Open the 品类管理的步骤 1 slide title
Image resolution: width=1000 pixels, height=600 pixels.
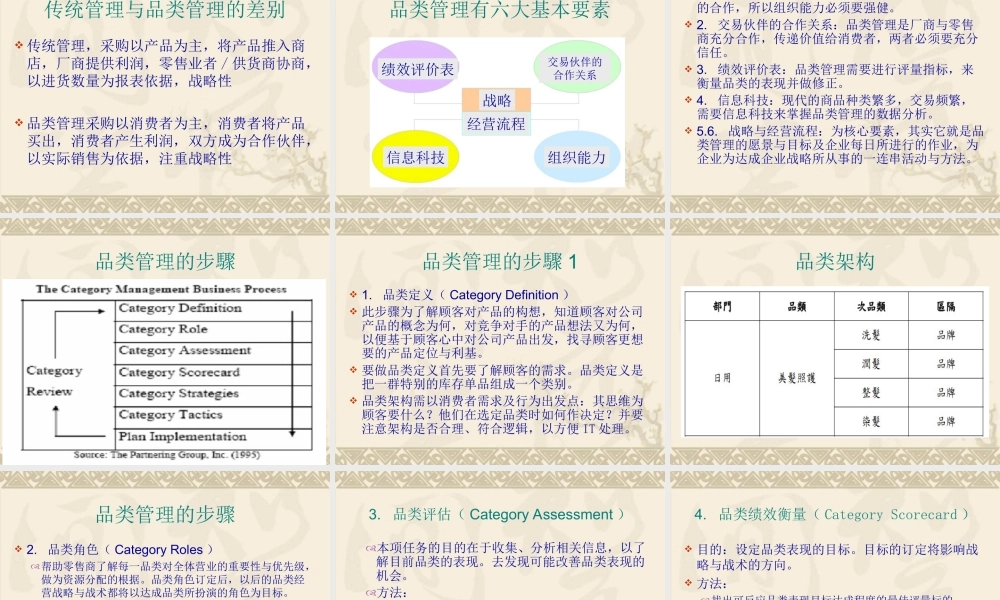coord(500,261)
